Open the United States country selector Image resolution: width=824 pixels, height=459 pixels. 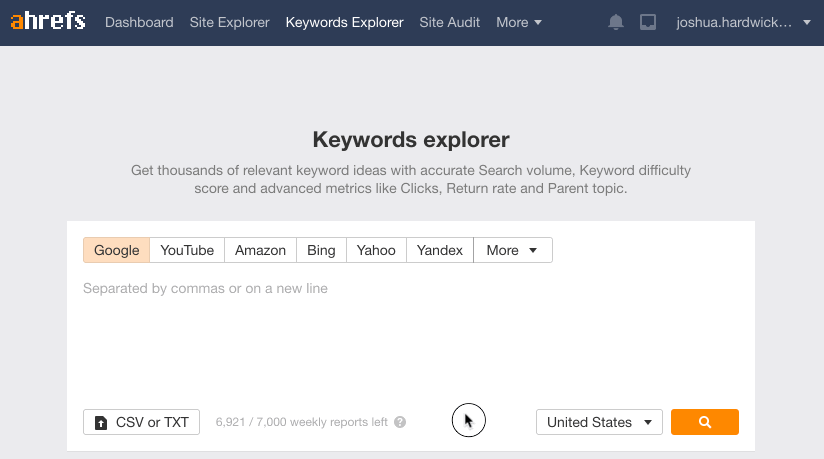[599, 422]
